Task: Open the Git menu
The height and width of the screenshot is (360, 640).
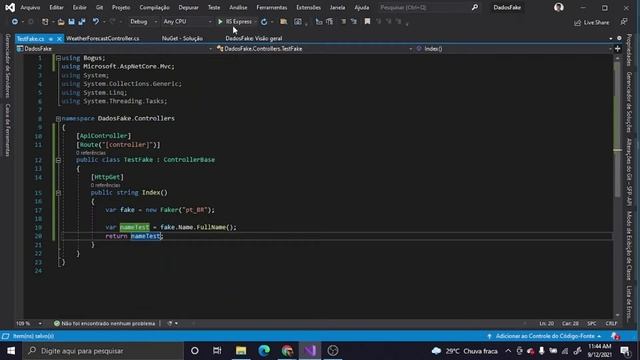Action: 99,7
